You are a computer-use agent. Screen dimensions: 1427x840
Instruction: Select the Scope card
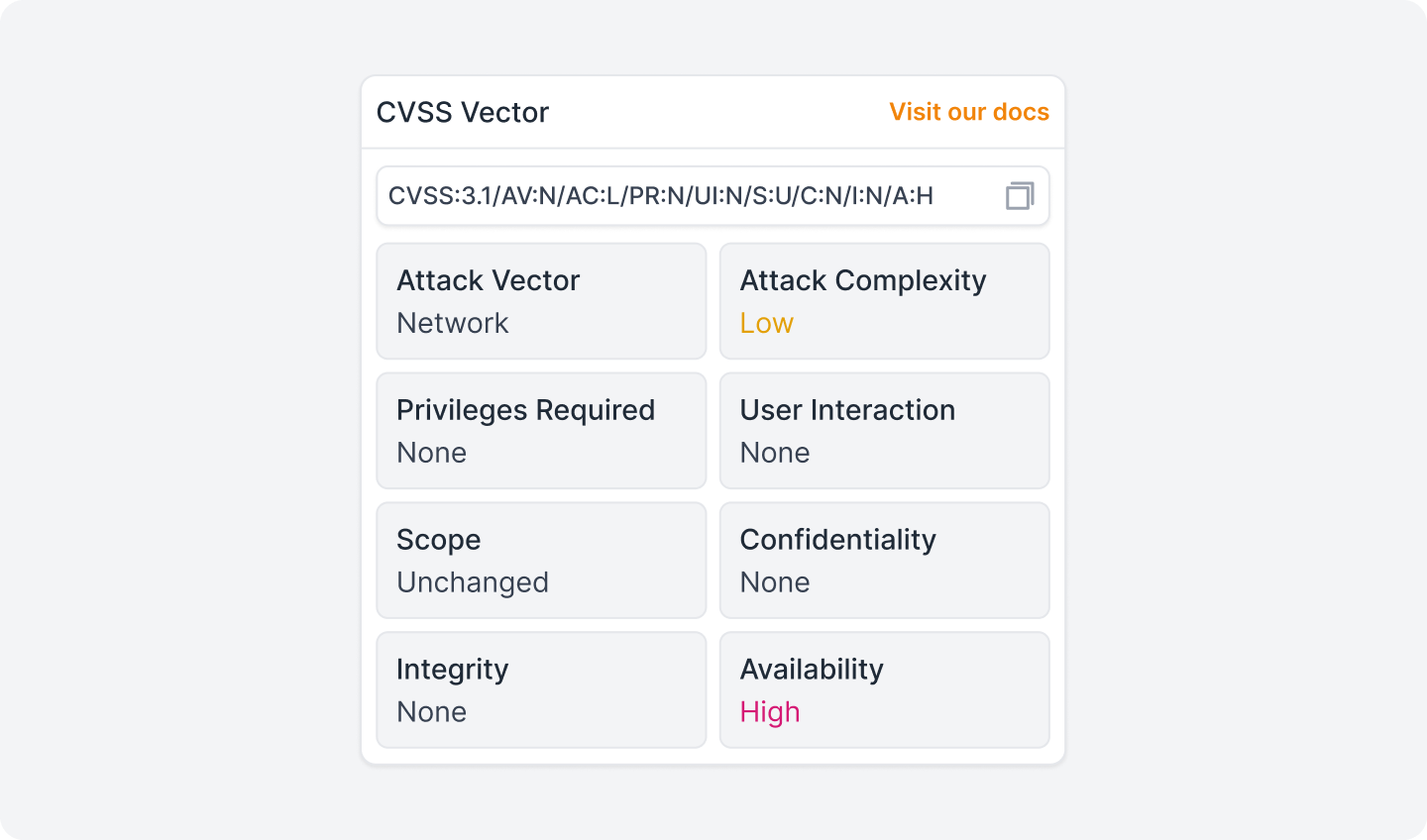click(541, 561)
